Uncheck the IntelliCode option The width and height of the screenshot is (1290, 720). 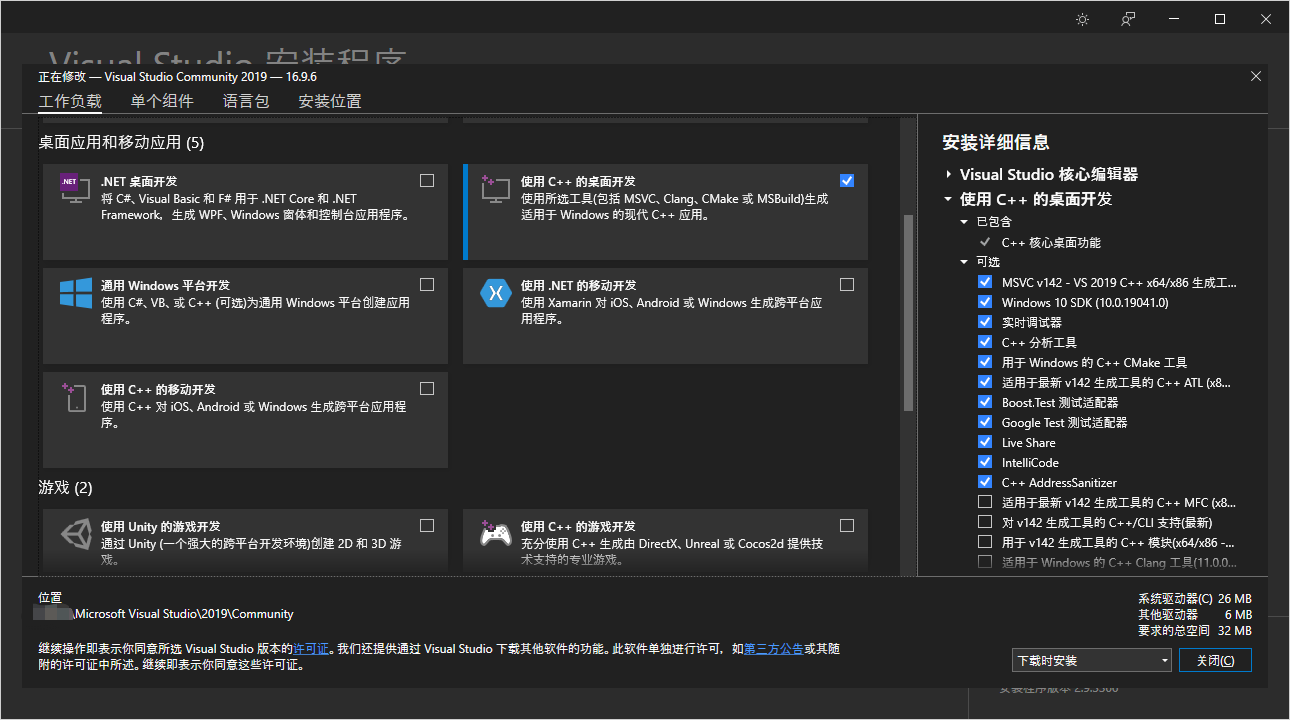(985, 462)
